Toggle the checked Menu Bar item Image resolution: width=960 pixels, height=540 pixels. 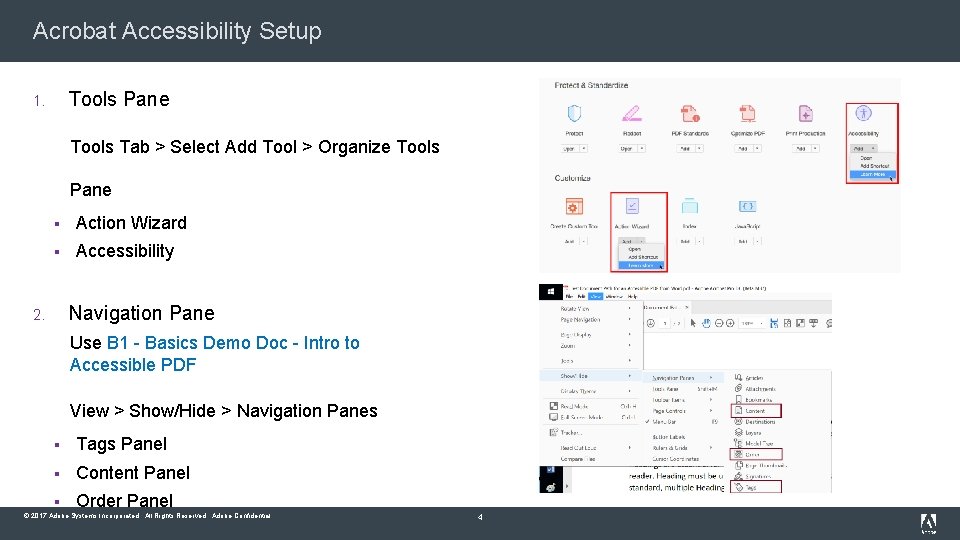click(x=681, y=422)
